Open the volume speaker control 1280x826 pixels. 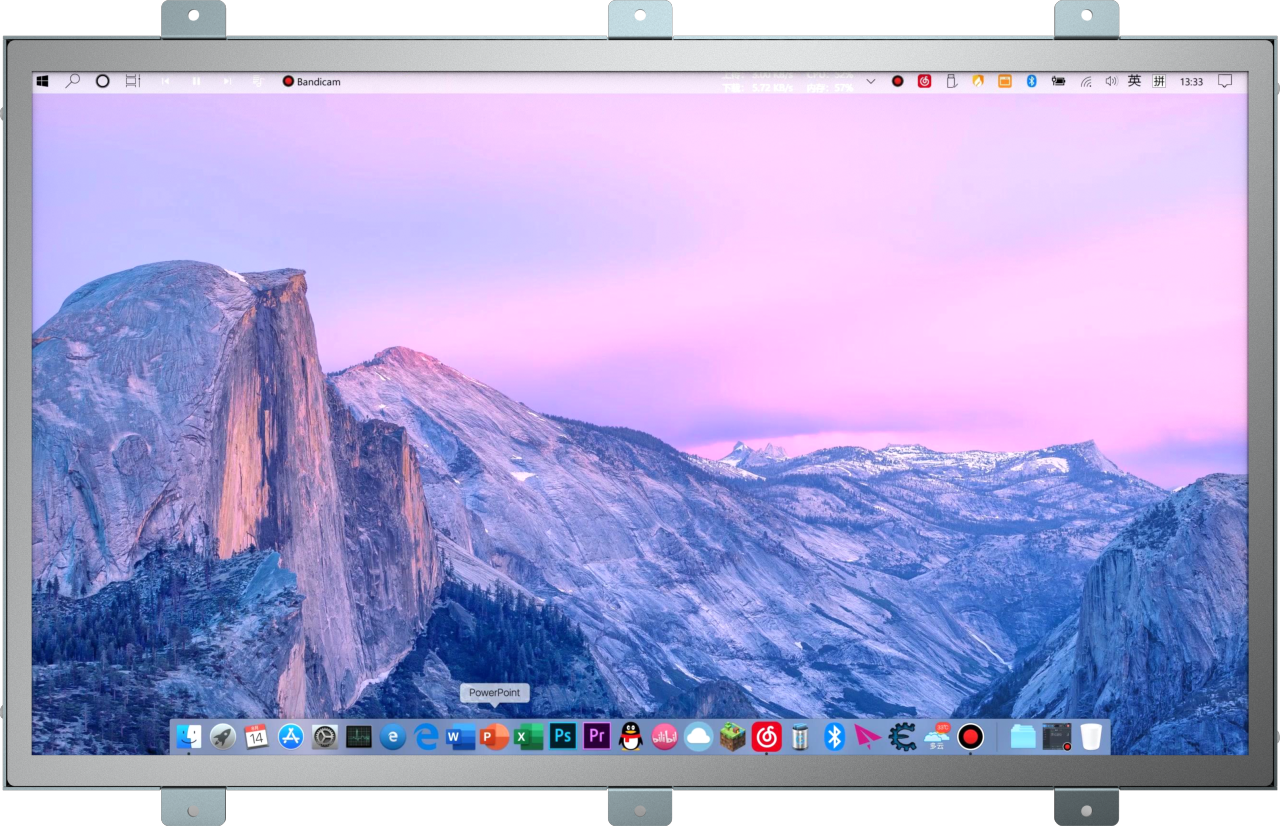(x=1110, y=81)
